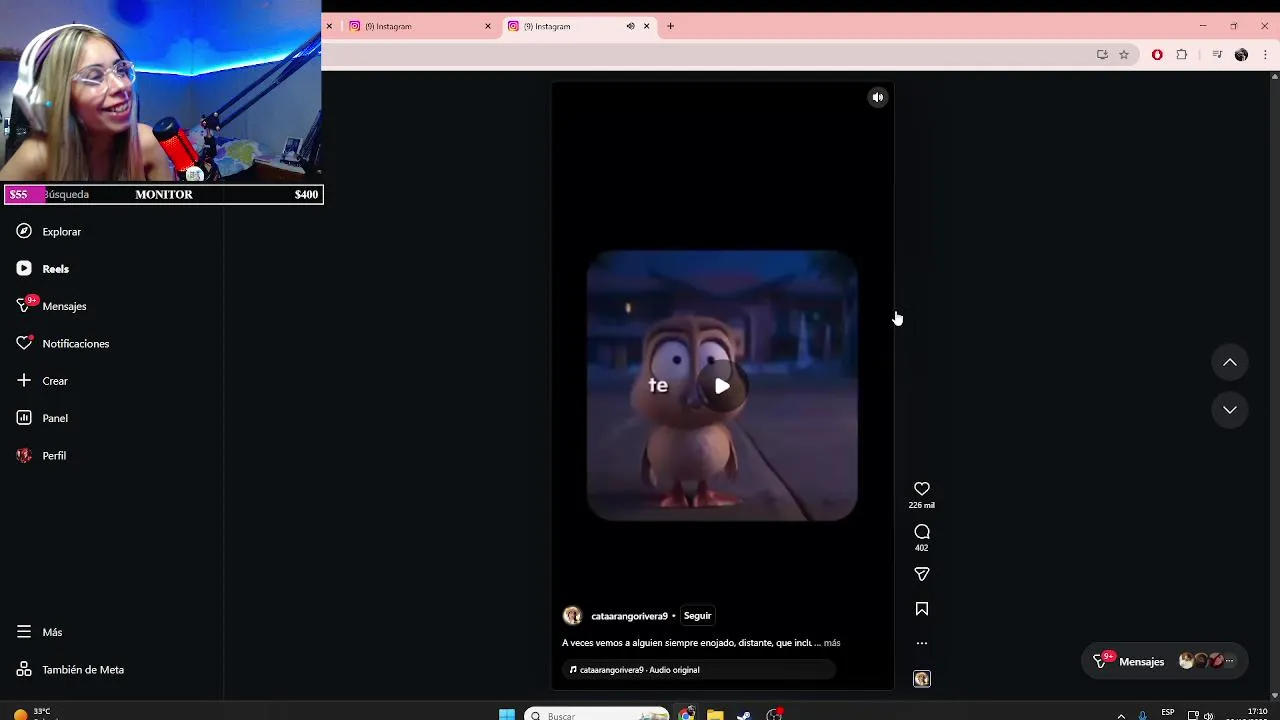Open Notificaciones in the sidebar

[x=75, y=344]
